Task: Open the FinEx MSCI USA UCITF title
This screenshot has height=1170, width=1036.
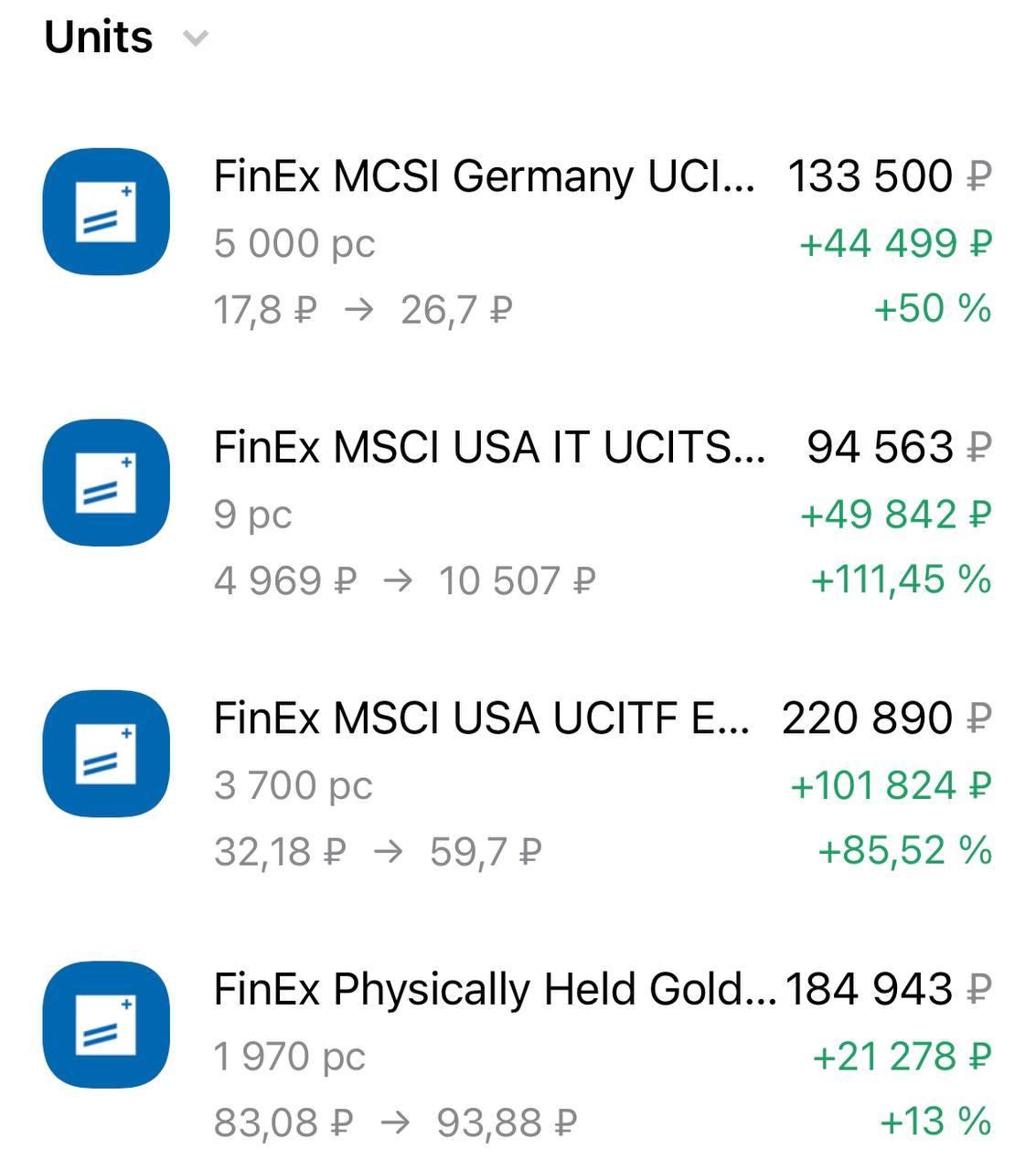Action: [481, 718]
